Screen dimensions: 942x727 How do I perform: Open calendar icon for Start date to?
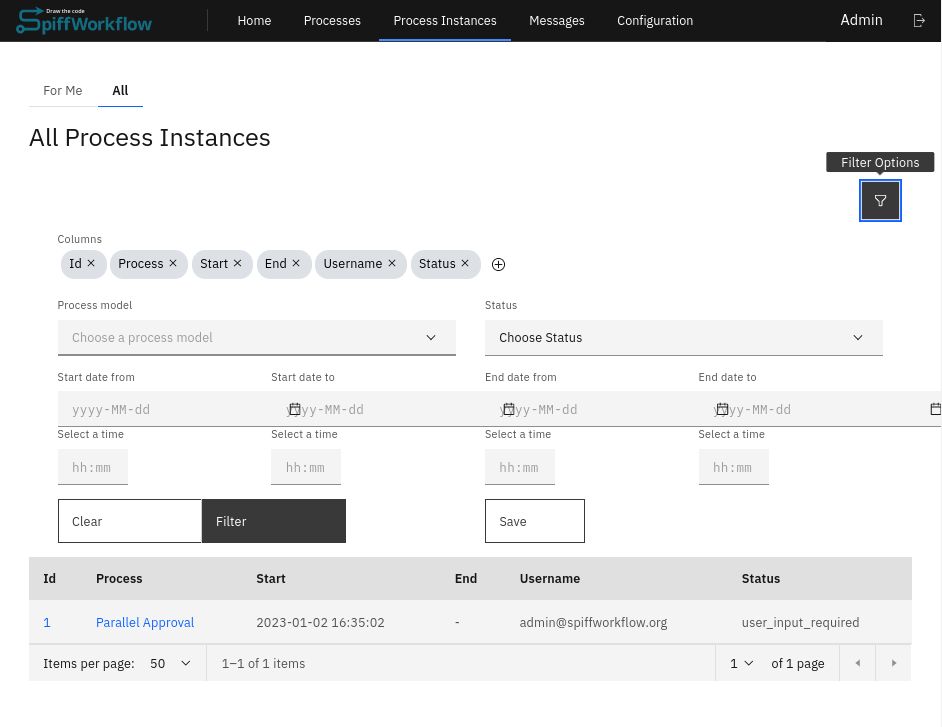(x=508, y=409)
